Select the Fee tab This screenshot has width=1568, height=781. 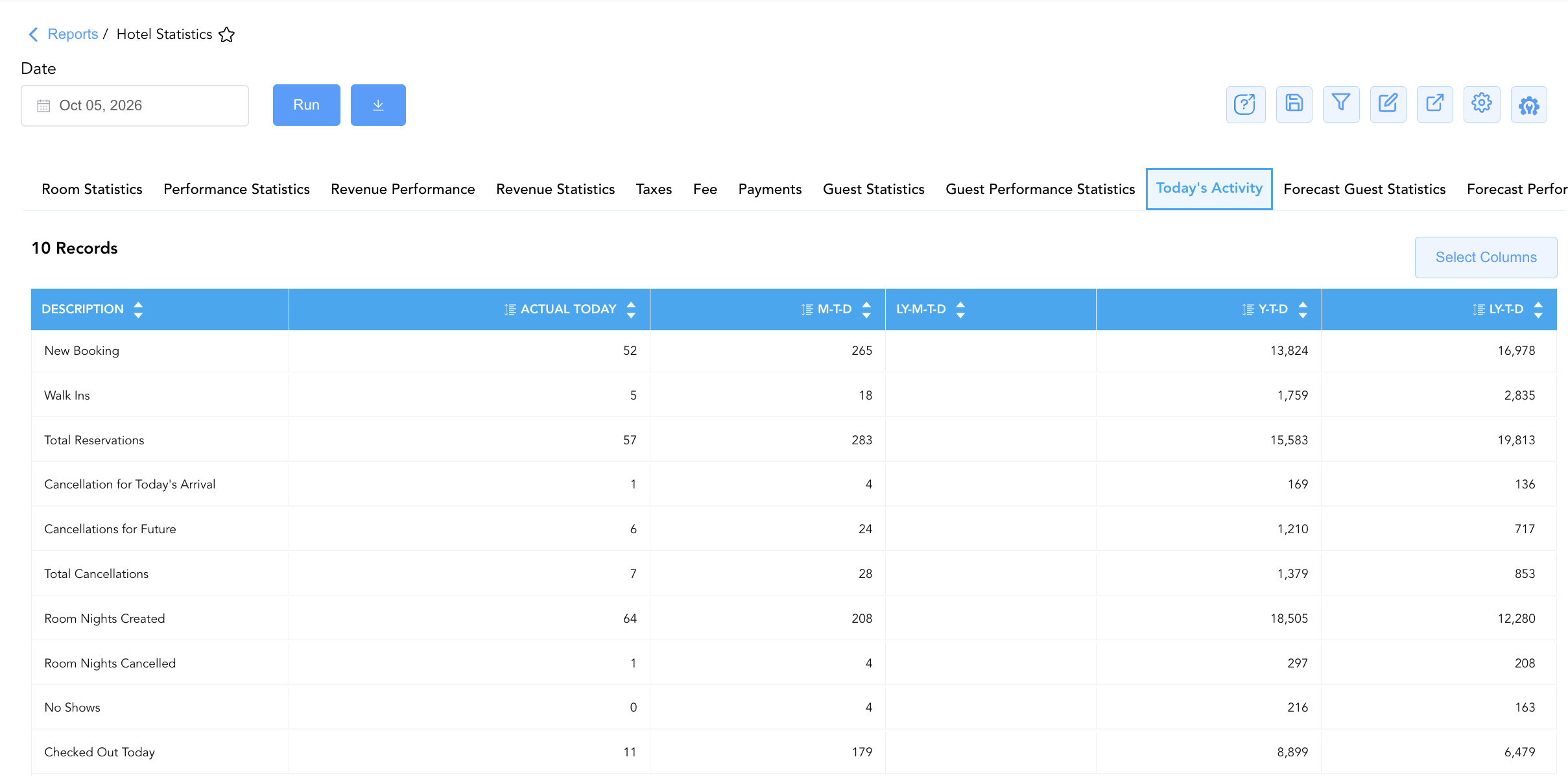[705, 189]
